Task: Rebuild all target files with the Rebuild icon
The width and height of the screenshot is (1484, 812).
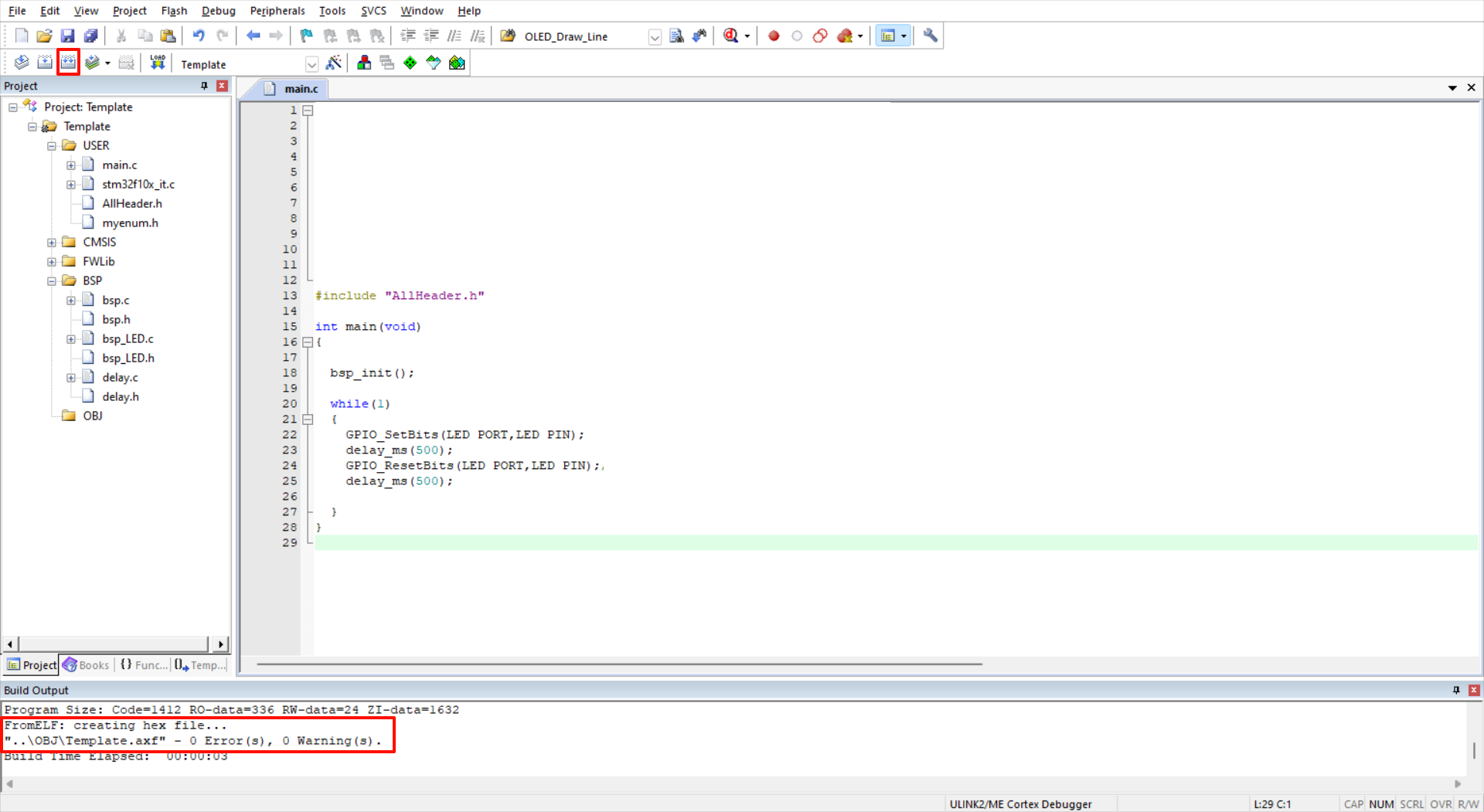Action: pos(68,63)
